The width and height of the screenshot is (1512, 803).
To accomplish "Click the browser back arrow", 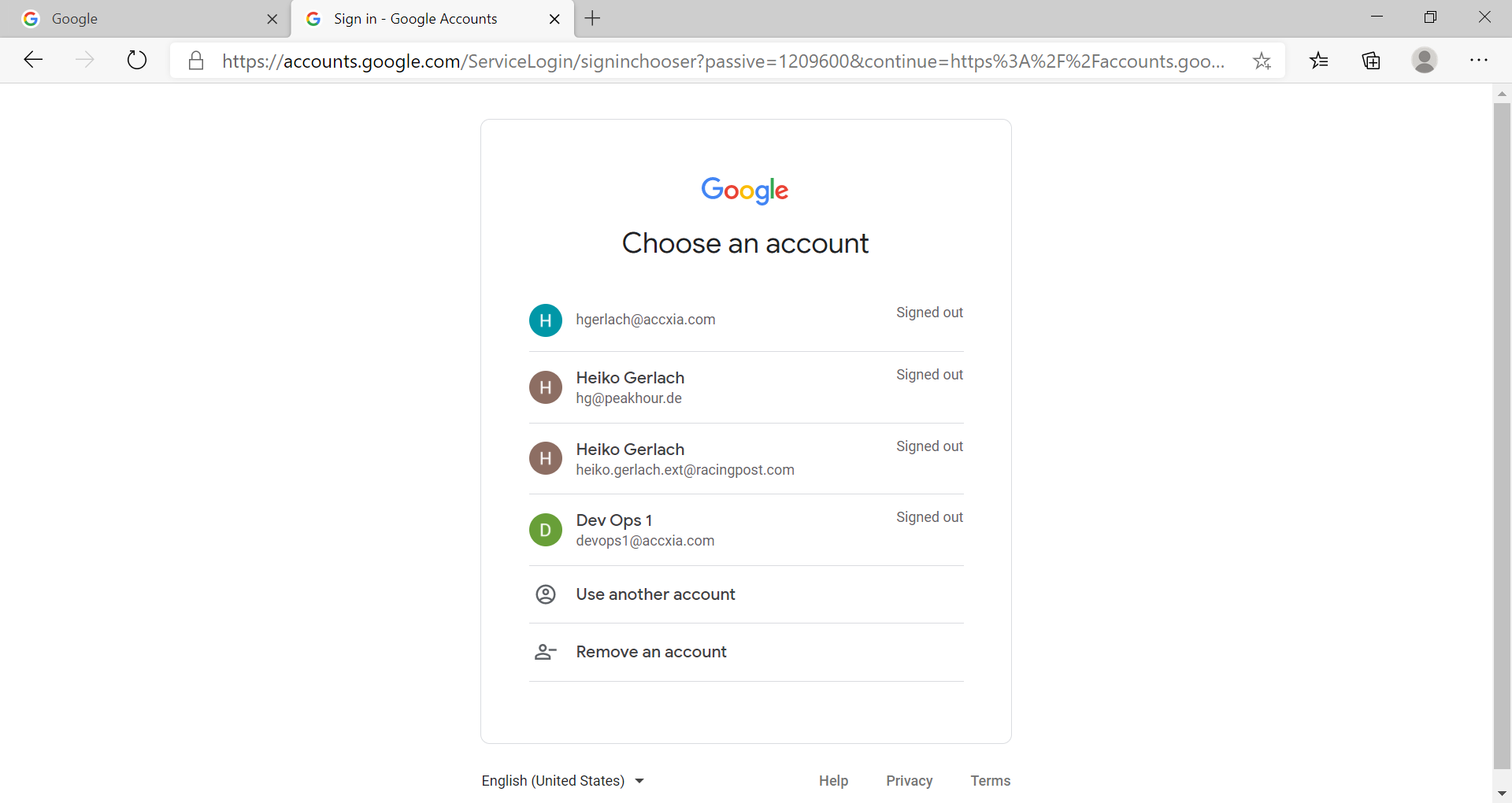I will (33, 60).
